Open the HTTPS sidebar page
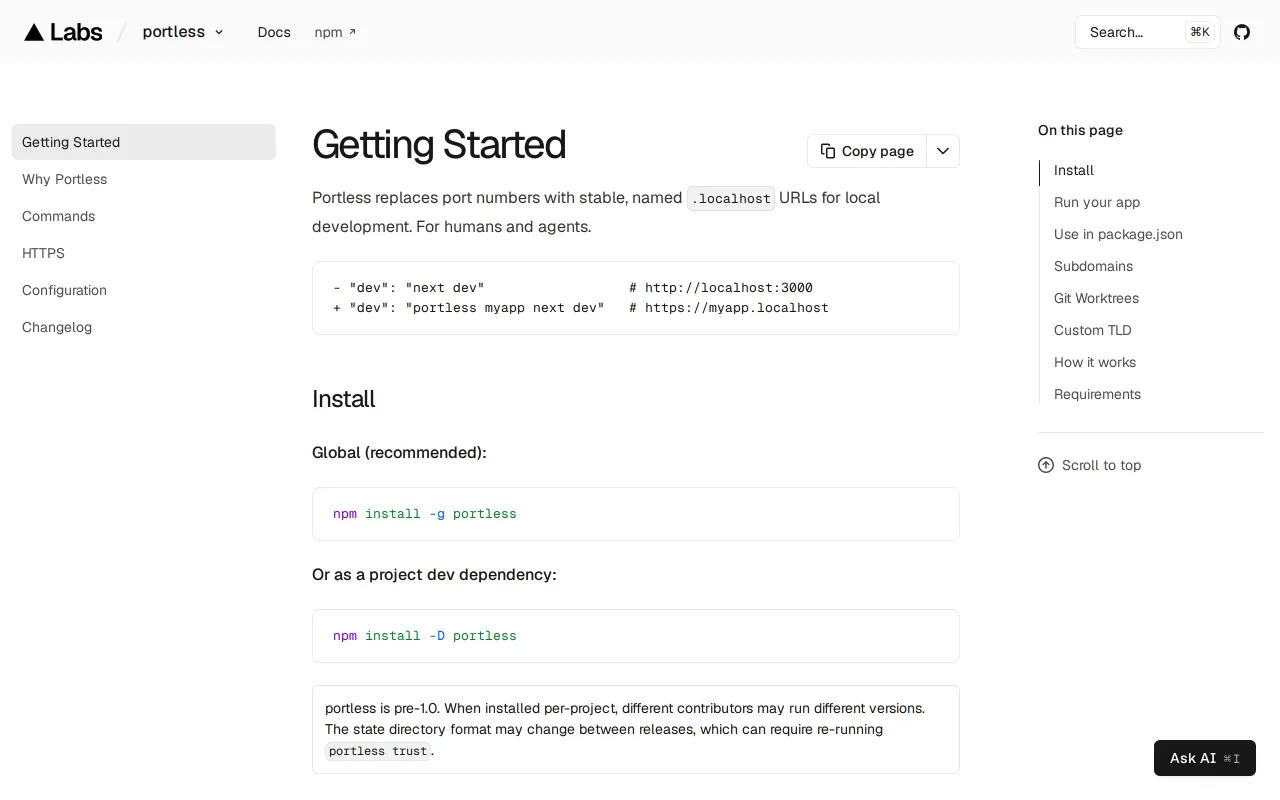The width and height of the screenshot is (1280, 800). click(144, 253)
